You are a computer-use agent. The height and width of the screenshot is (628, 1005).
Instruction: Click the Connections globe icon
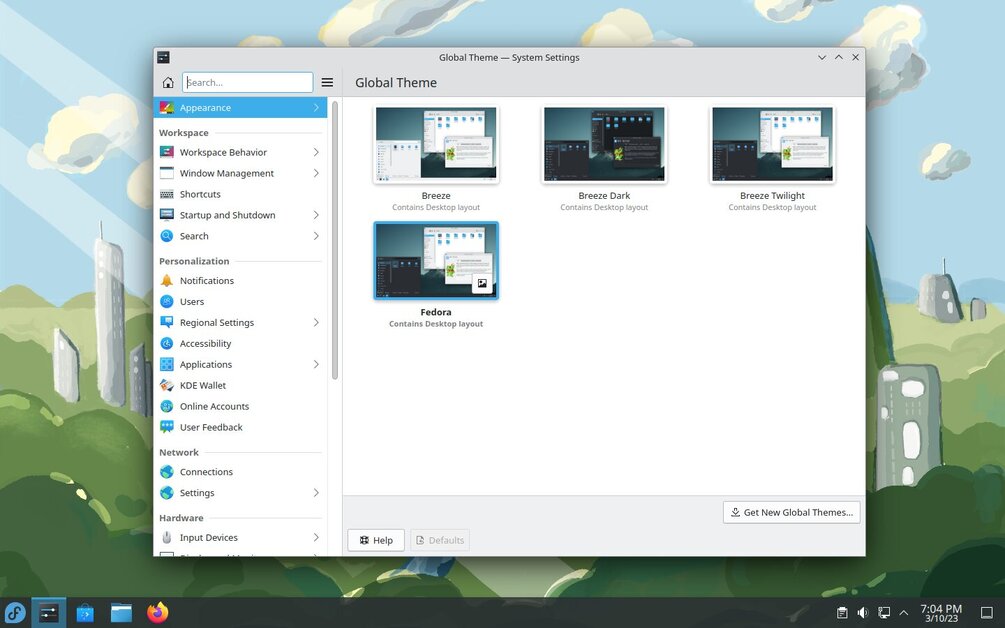(167, 472)
